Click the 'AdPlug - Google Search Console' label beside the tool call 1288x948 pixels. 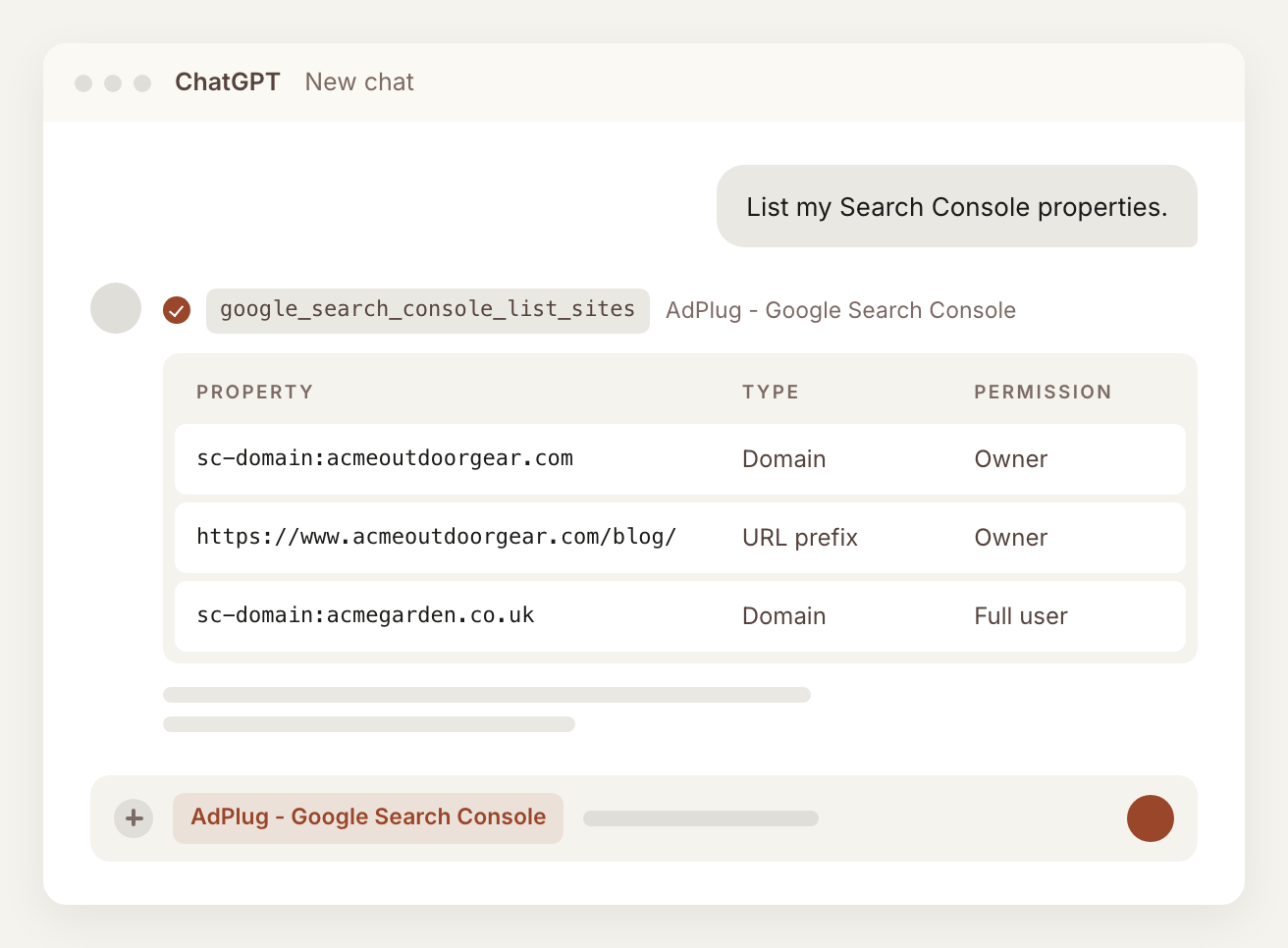tap(840, 310)
